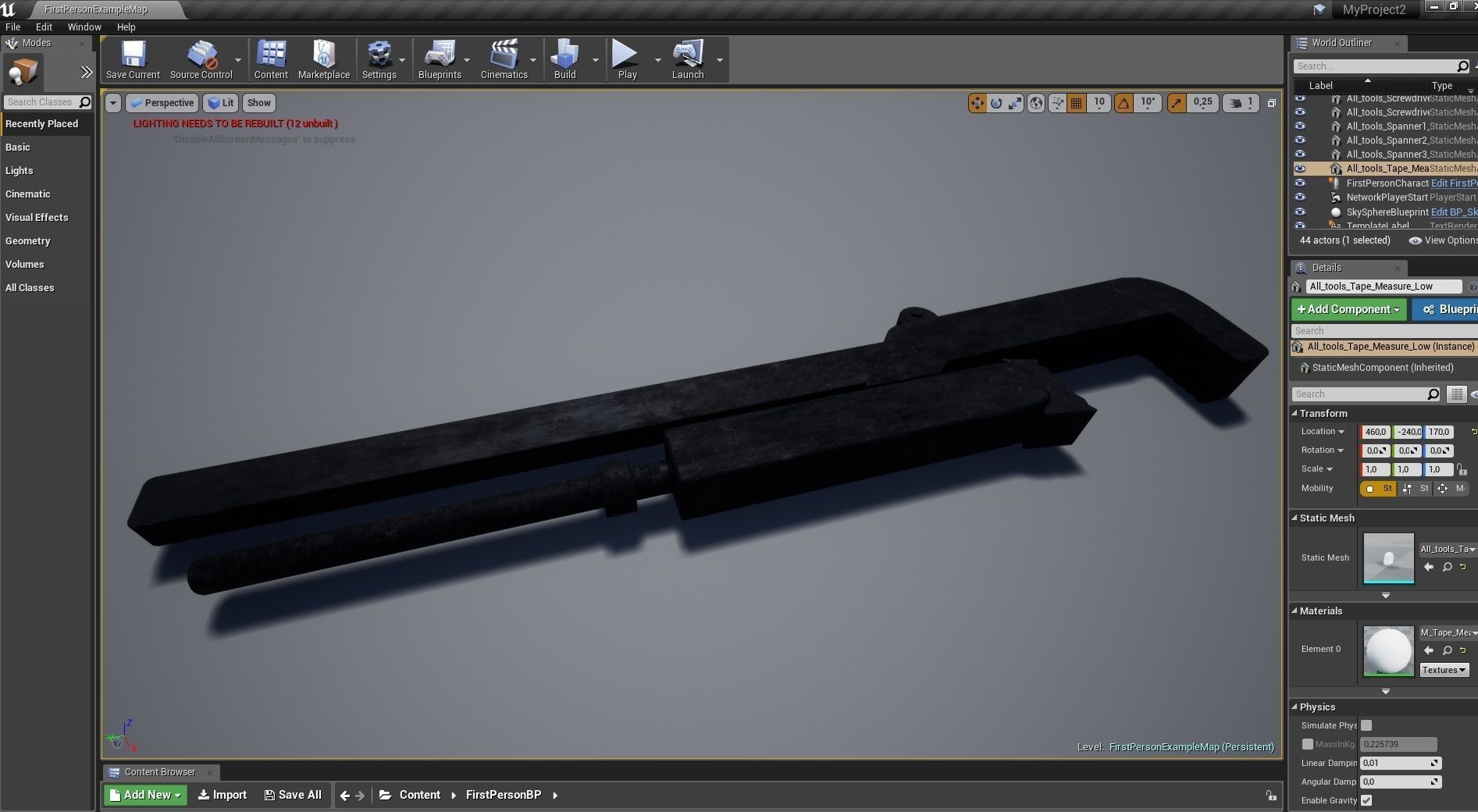Collapse the Transform section
1478x812 pixels.
click(1294, 413)
